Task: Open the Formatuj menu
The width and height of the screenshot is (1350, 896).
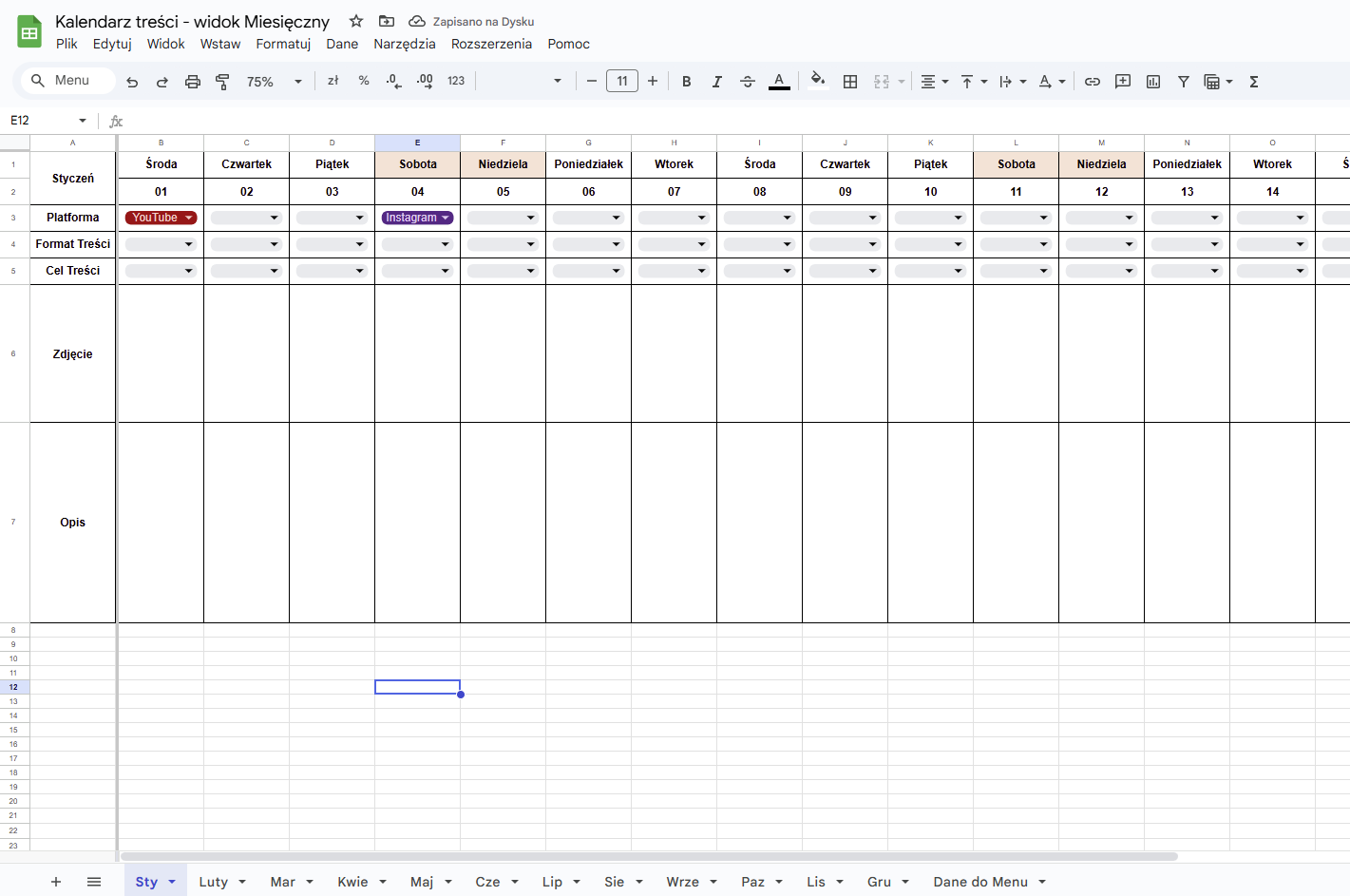Action: [283, 44]
